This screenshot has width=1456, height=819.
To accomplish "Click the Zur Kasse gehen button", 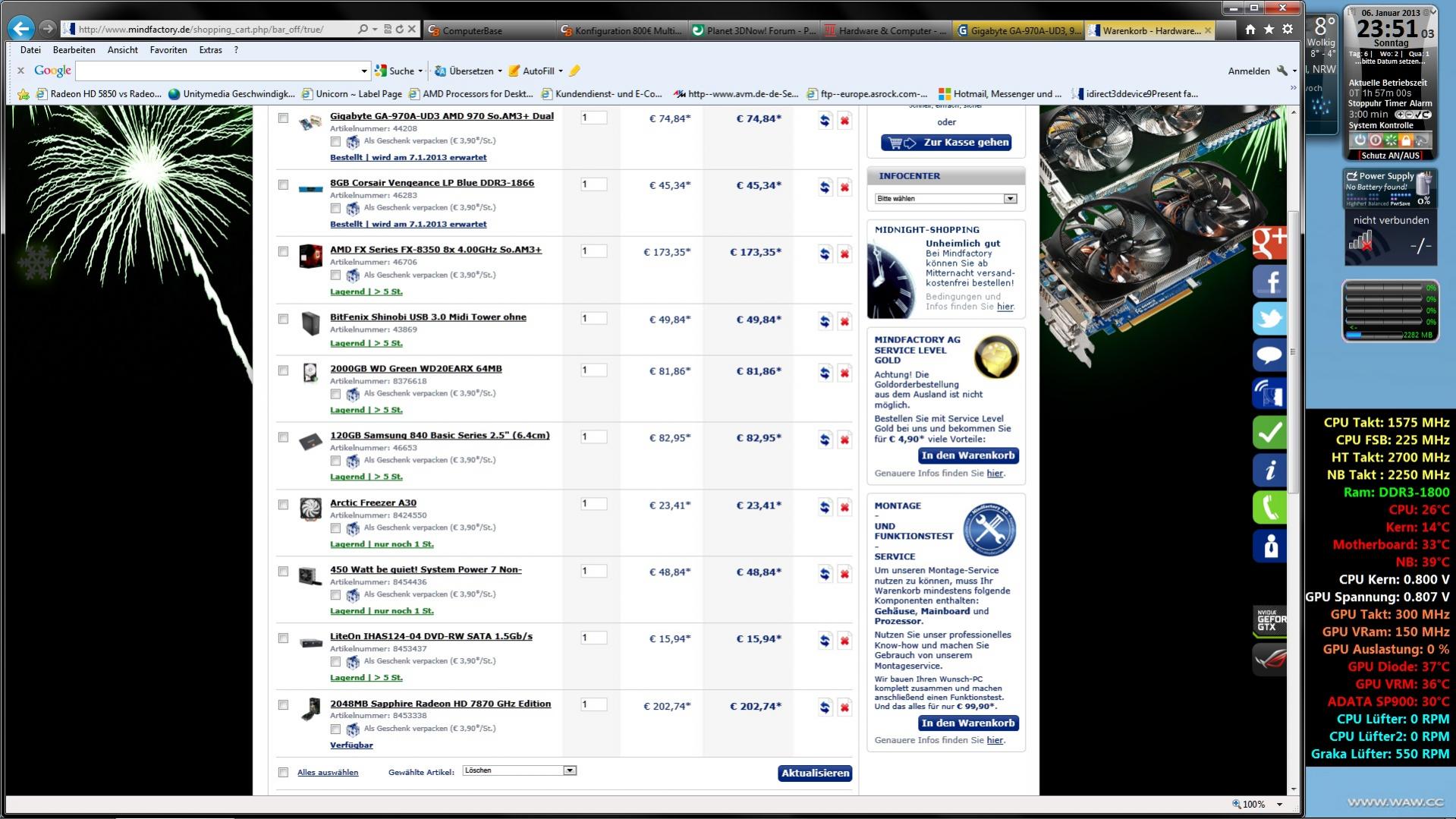I will [946, 143].
